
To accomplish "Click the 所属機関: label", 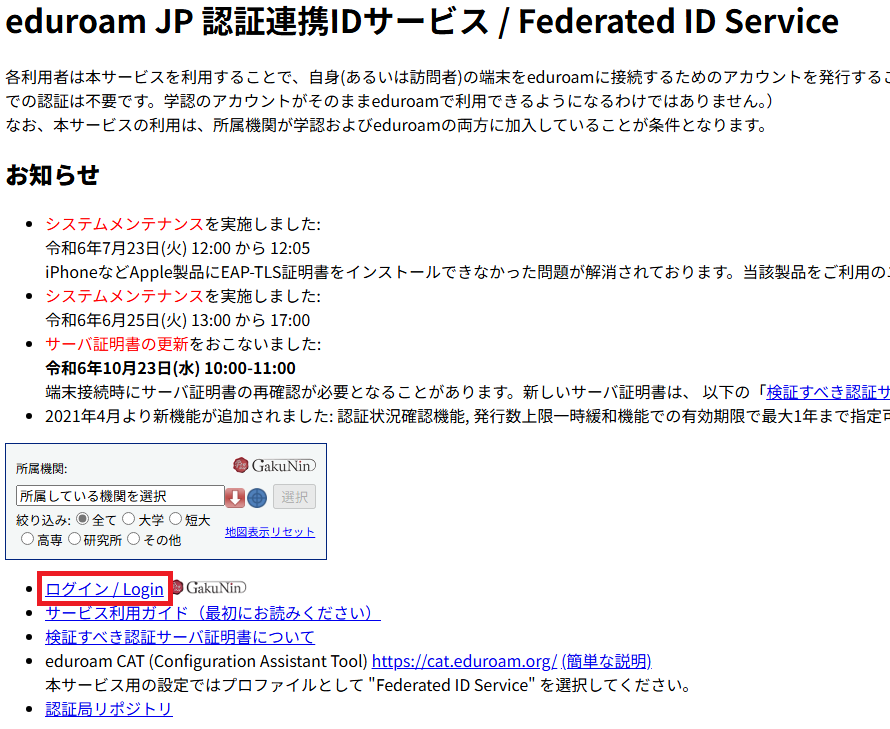I will 42,469.
